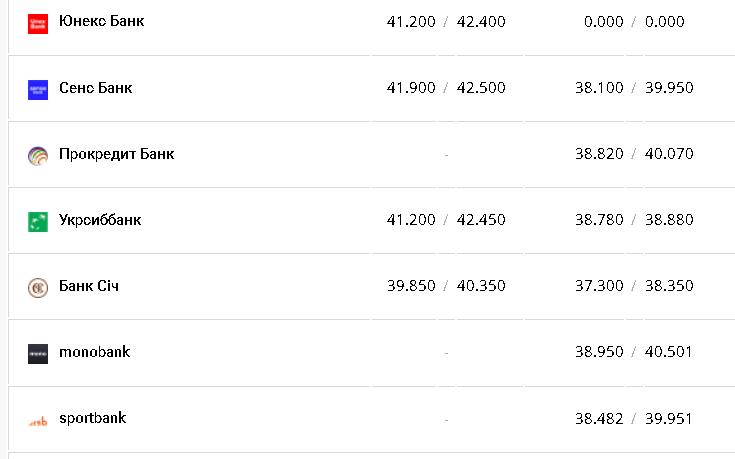Click the Банк Січ logo icon
735x459 pixels.
(38, 287)
